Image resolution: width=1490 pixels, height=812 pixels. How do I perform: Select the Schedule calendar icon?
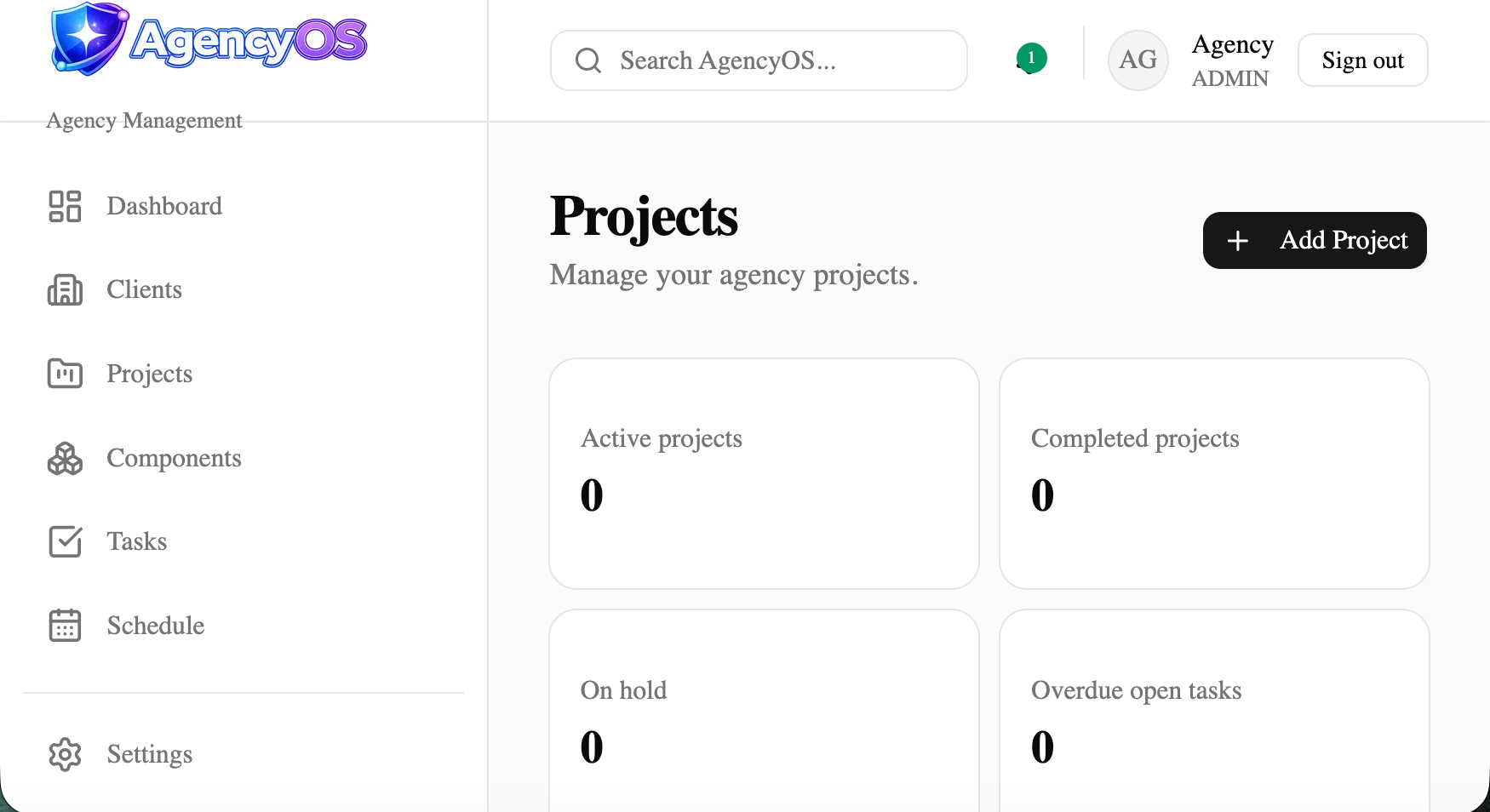coord(65,626)
